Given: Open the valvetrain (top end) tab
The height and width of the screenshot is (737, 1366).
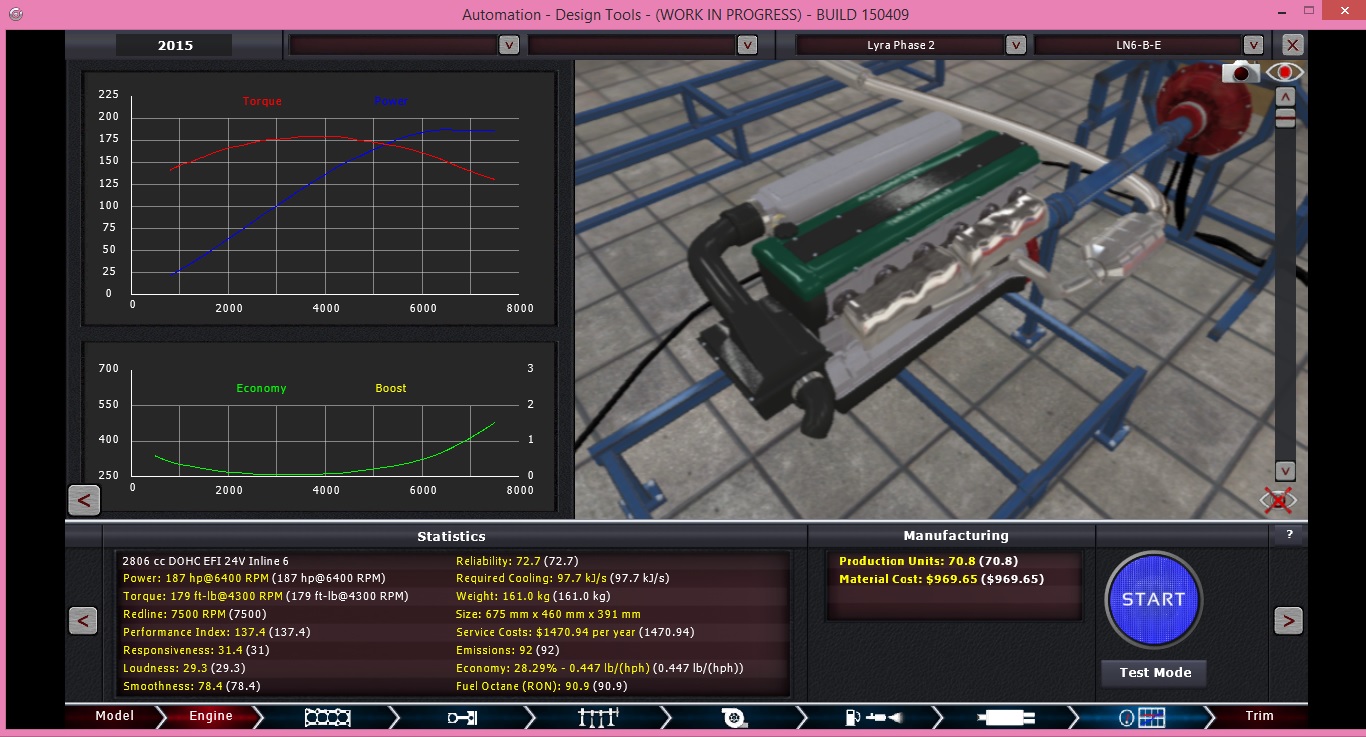Looking at the screenshot, I should (x=598, y=716).
